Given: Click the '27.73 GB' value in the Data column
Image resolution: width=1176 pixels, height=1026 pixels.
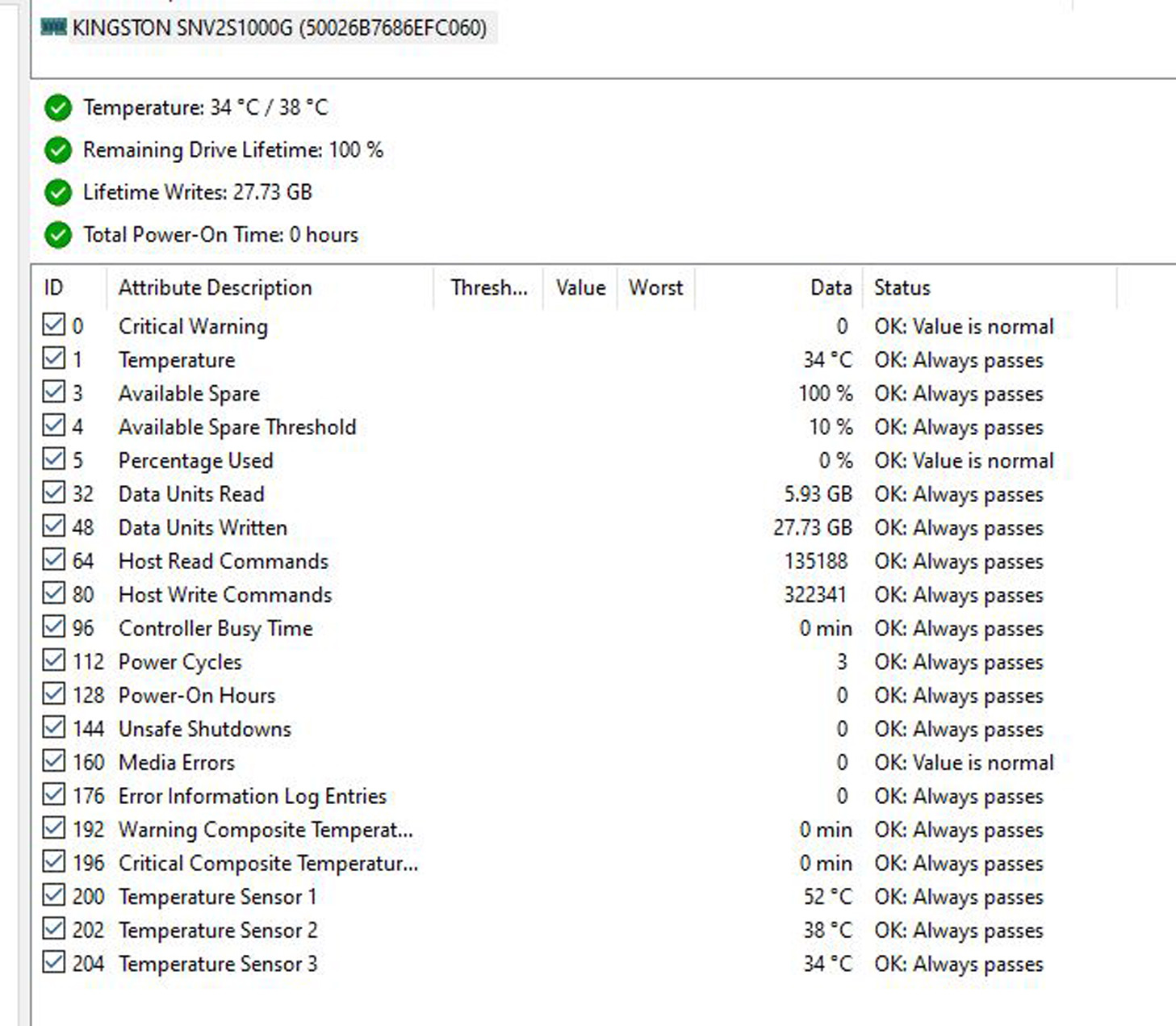Looking at the screenshot, I should [x=813, y=528].
